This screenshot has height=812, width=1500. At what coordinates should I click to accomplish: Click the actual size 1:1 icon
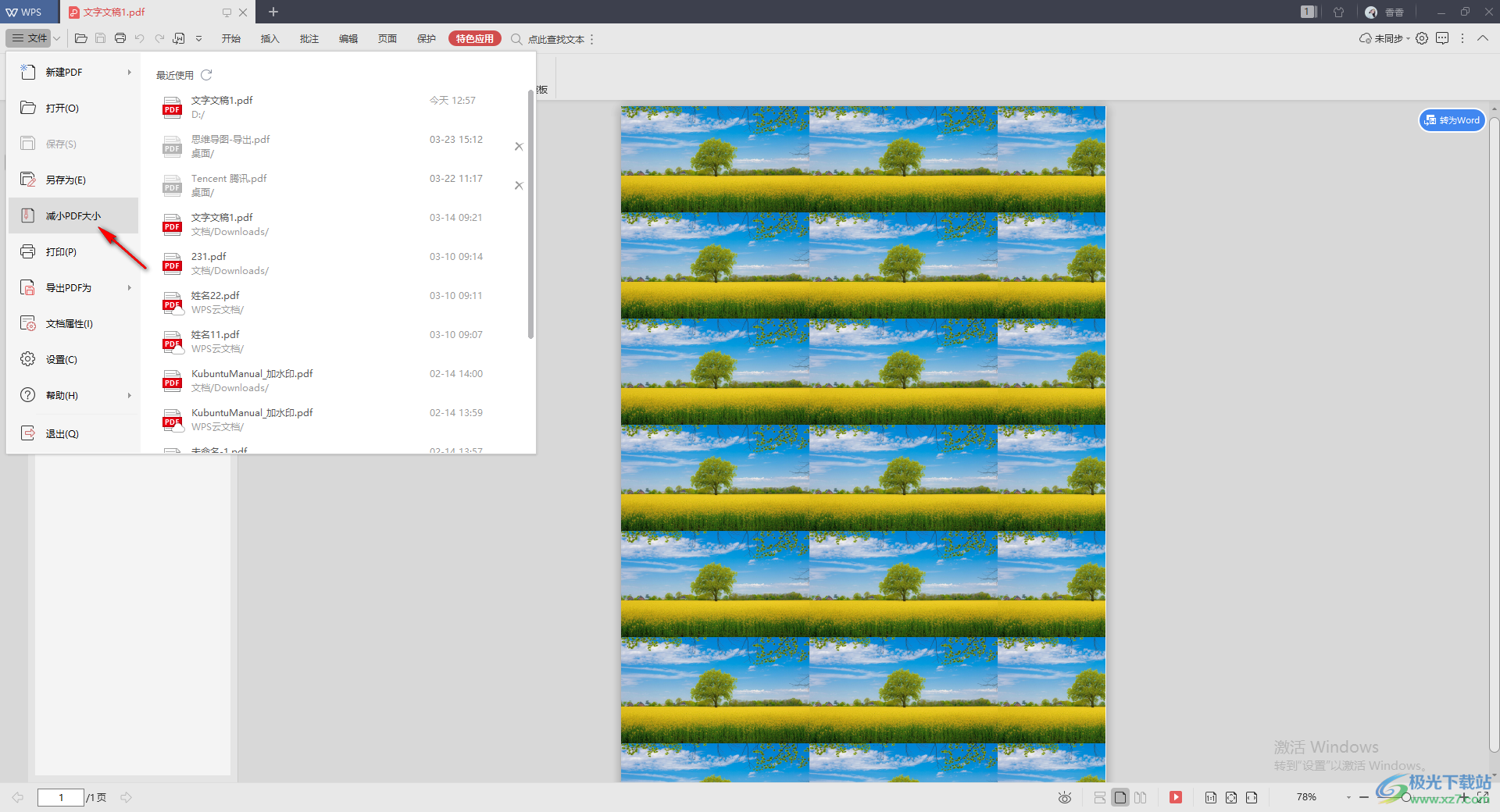(1211, 797)
